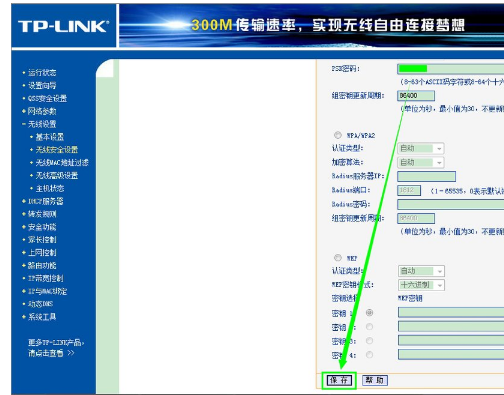Image resolution: width=504 pixels, height=395 pixels.
Task: Expand 网络参数 menu section
Action: click(42, 111)
